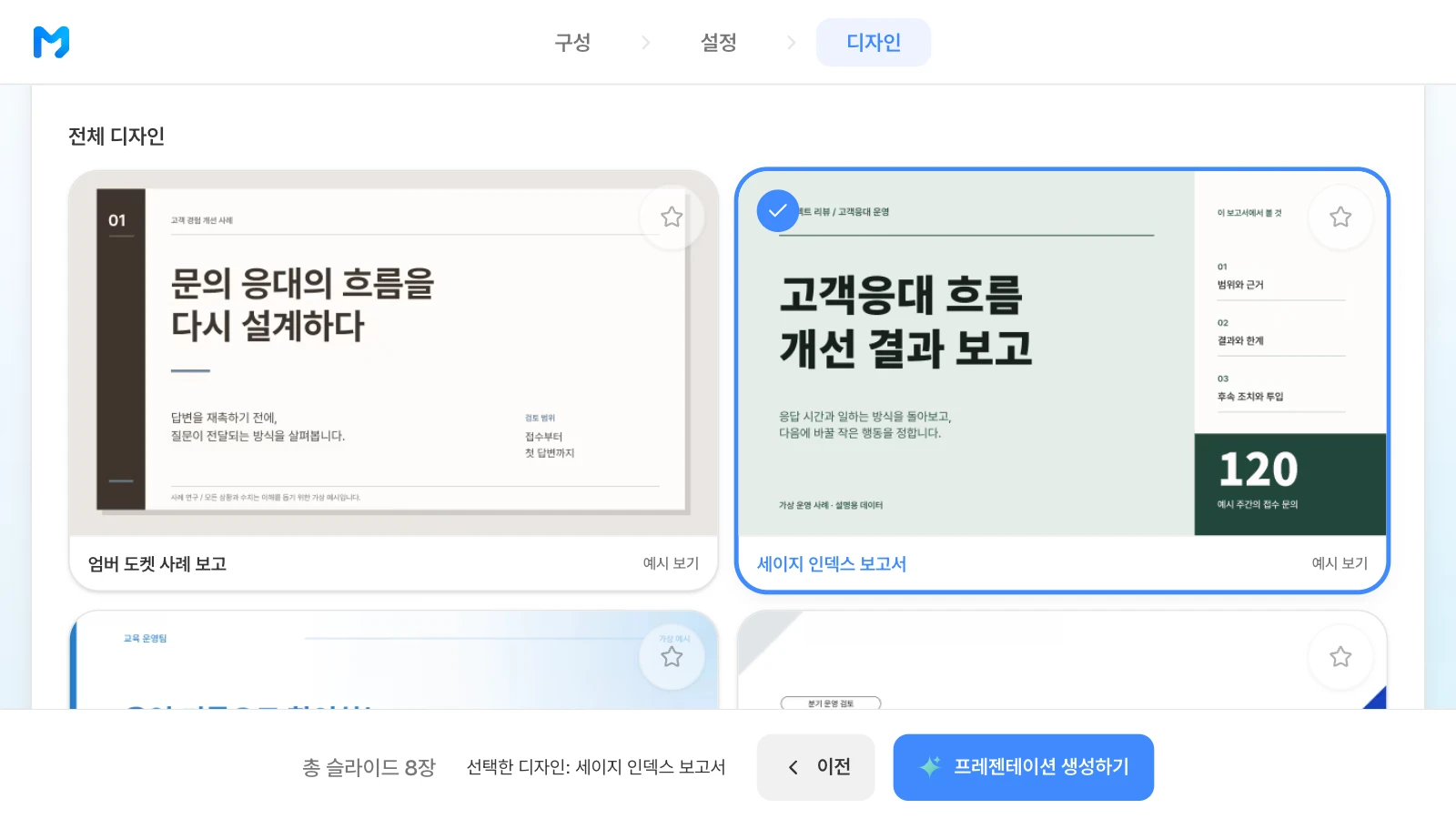Click the blue M logo icon

point(51,42)
